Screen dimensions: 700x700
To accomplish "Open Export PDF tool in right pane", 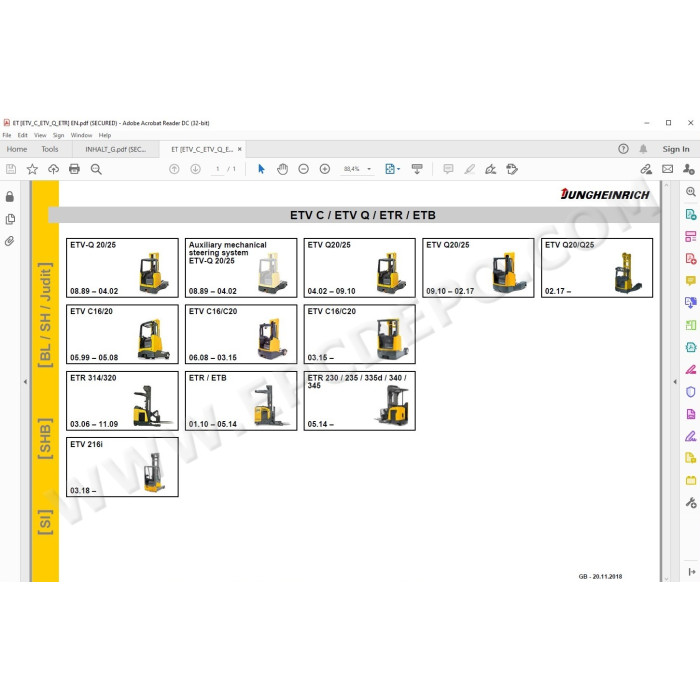I will (x=691, y=214).
